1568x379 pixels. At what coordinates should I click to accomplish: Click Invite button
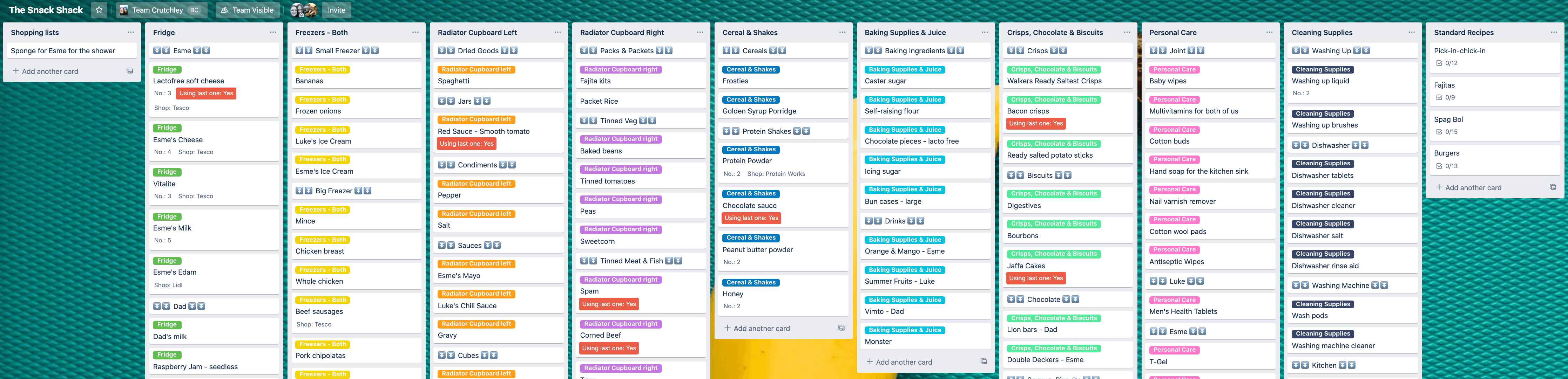pyautogui.click(x=337, y=10)
